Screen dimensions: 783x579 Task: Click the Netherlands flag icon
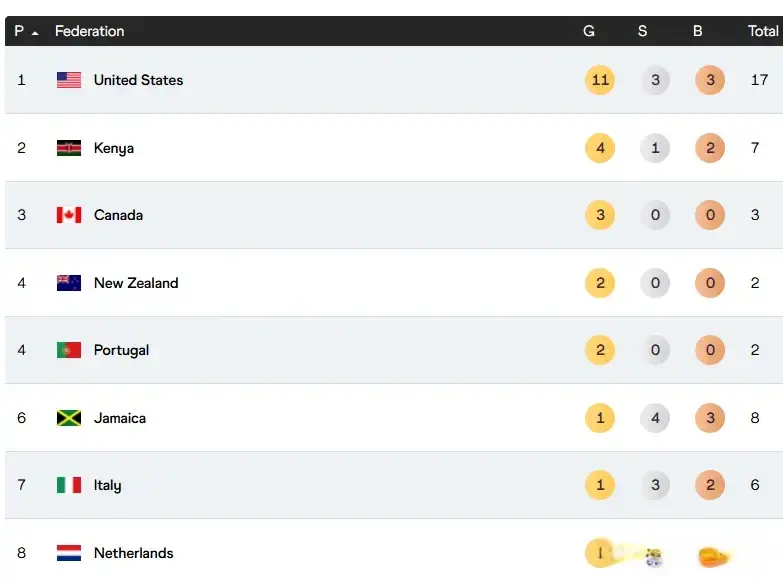point(69,553)
